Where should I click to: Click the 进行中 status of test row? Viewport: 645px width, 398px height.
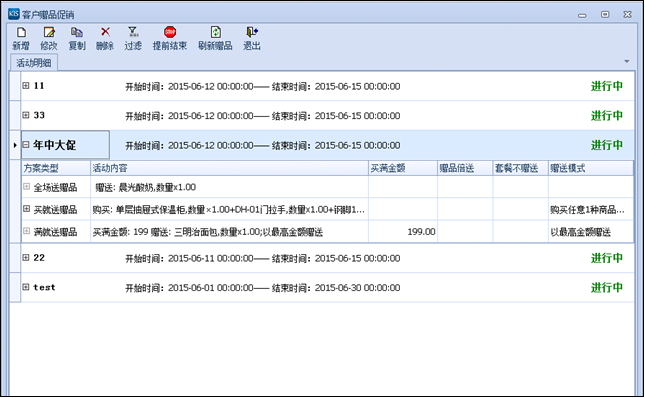607,287
